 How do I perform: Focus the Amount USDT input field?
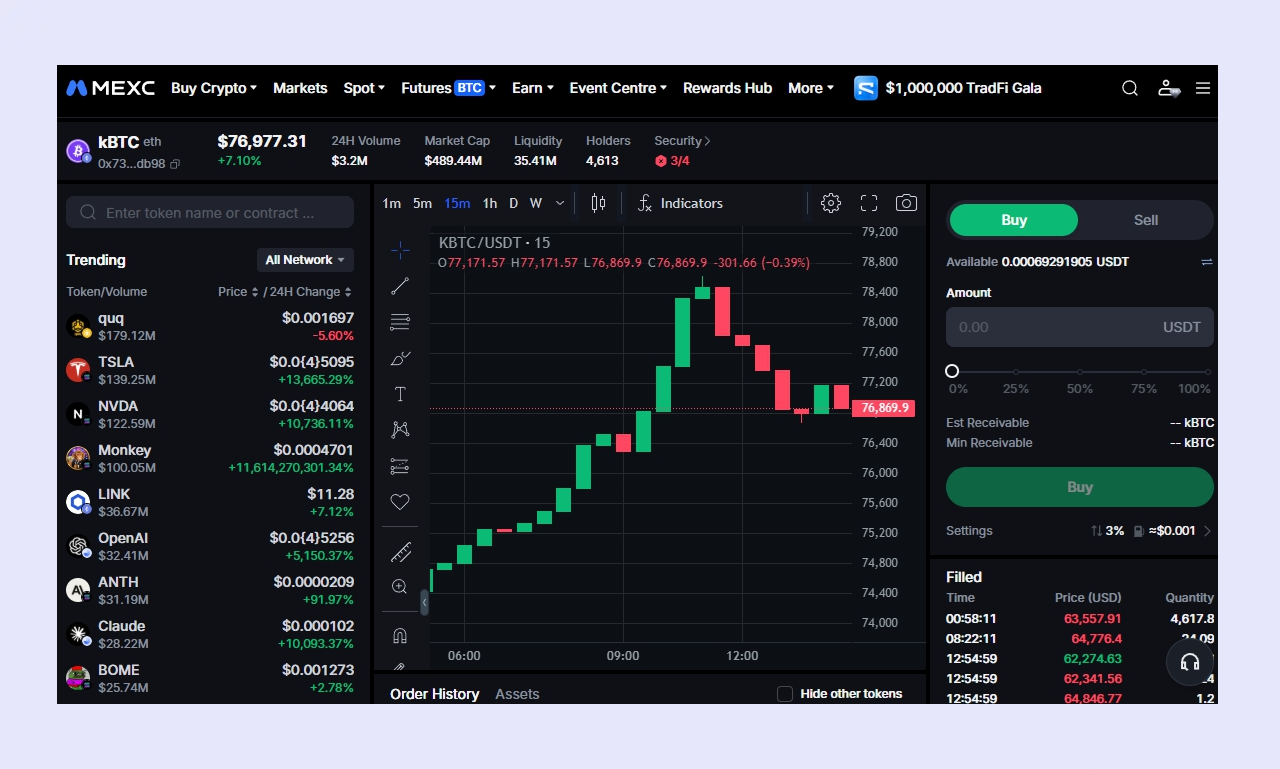click(x=1080, y=327)
